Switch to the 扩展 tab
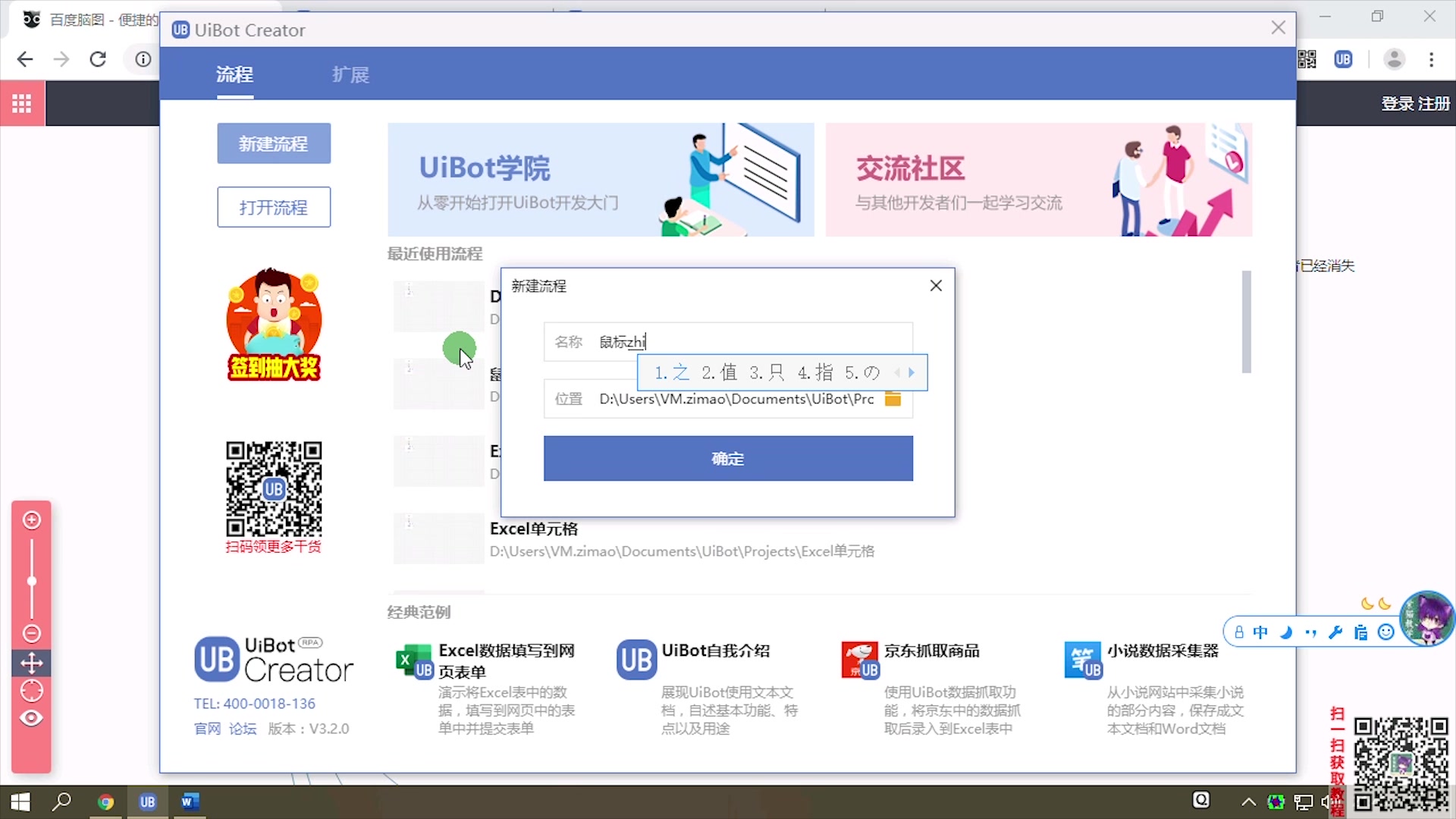1456x819 pixels. [x=350, y=74]
